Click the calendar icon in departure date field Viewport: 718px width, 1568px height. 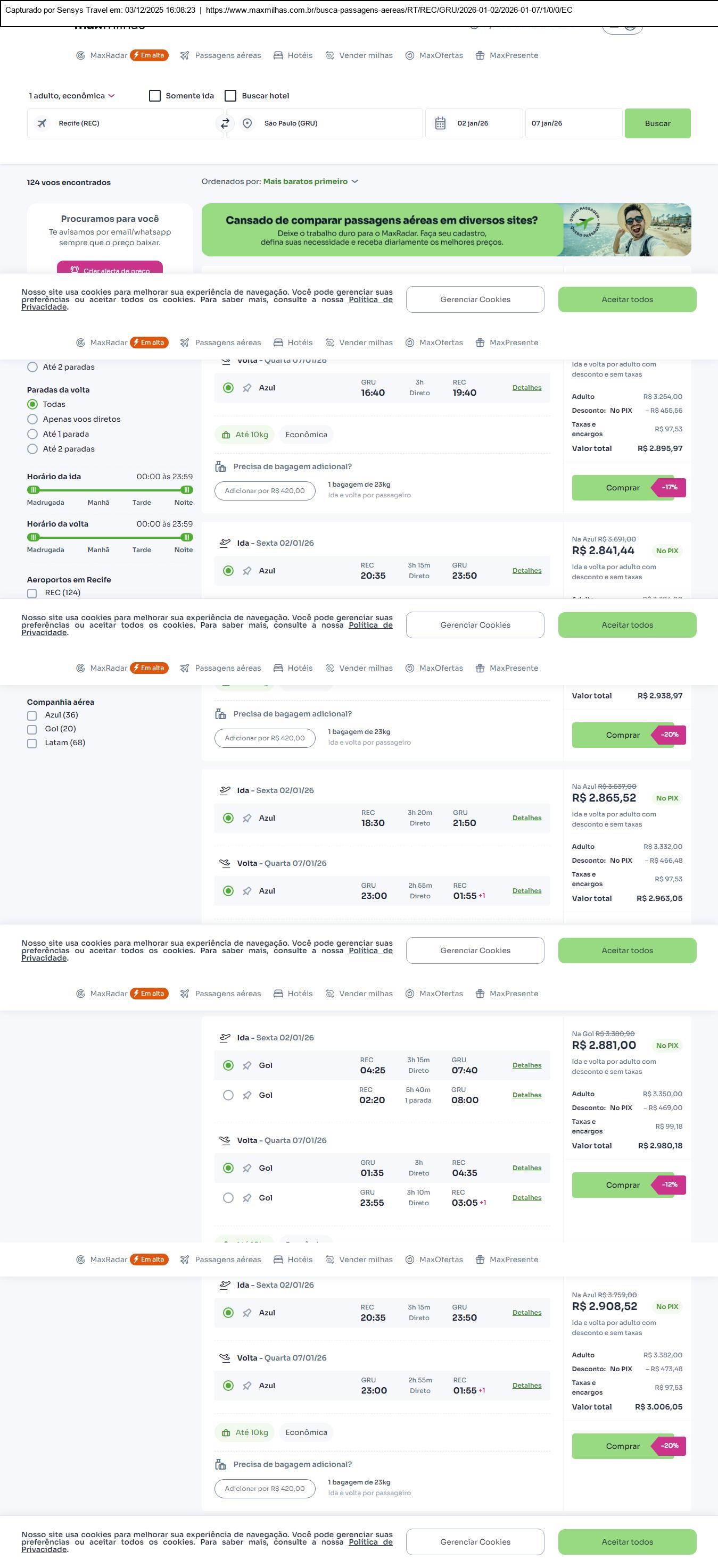(440, 123)
